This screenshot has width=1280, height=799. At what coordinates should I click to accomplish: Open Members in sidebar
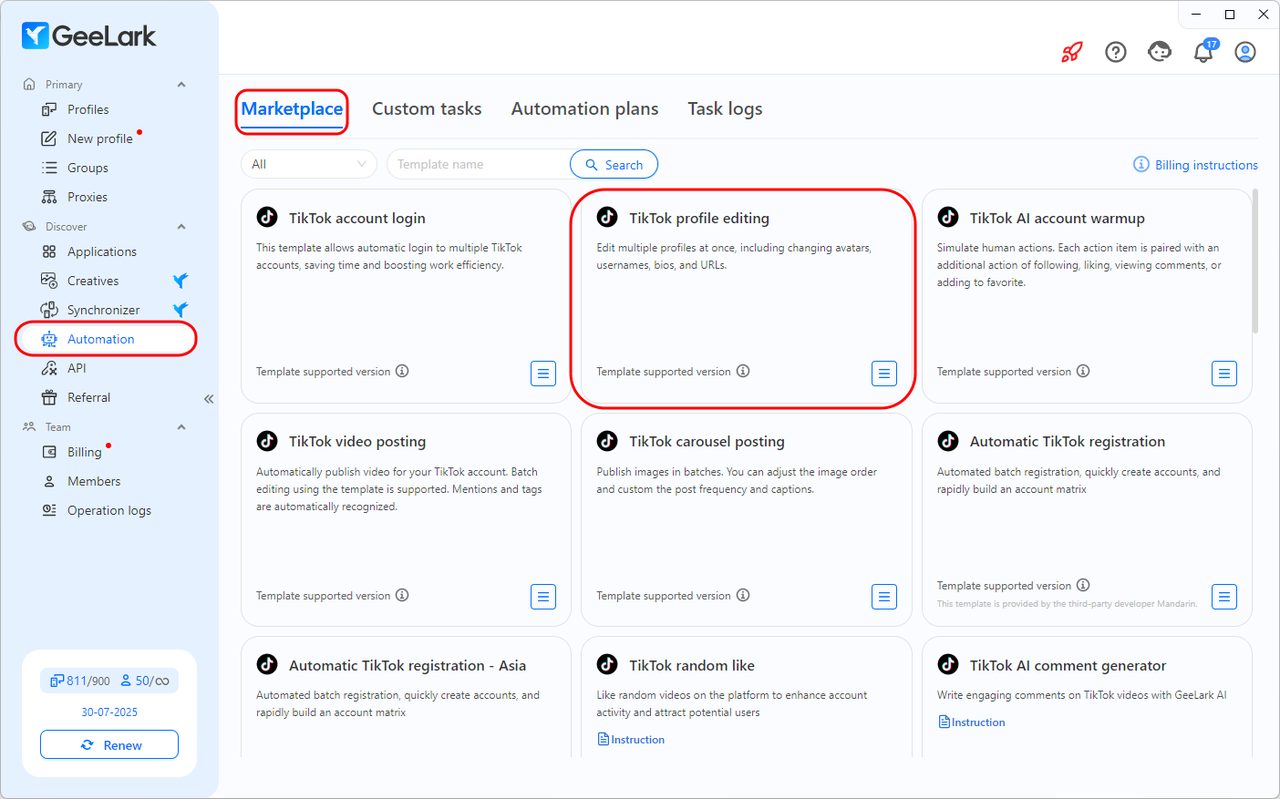tap(94, 481)
